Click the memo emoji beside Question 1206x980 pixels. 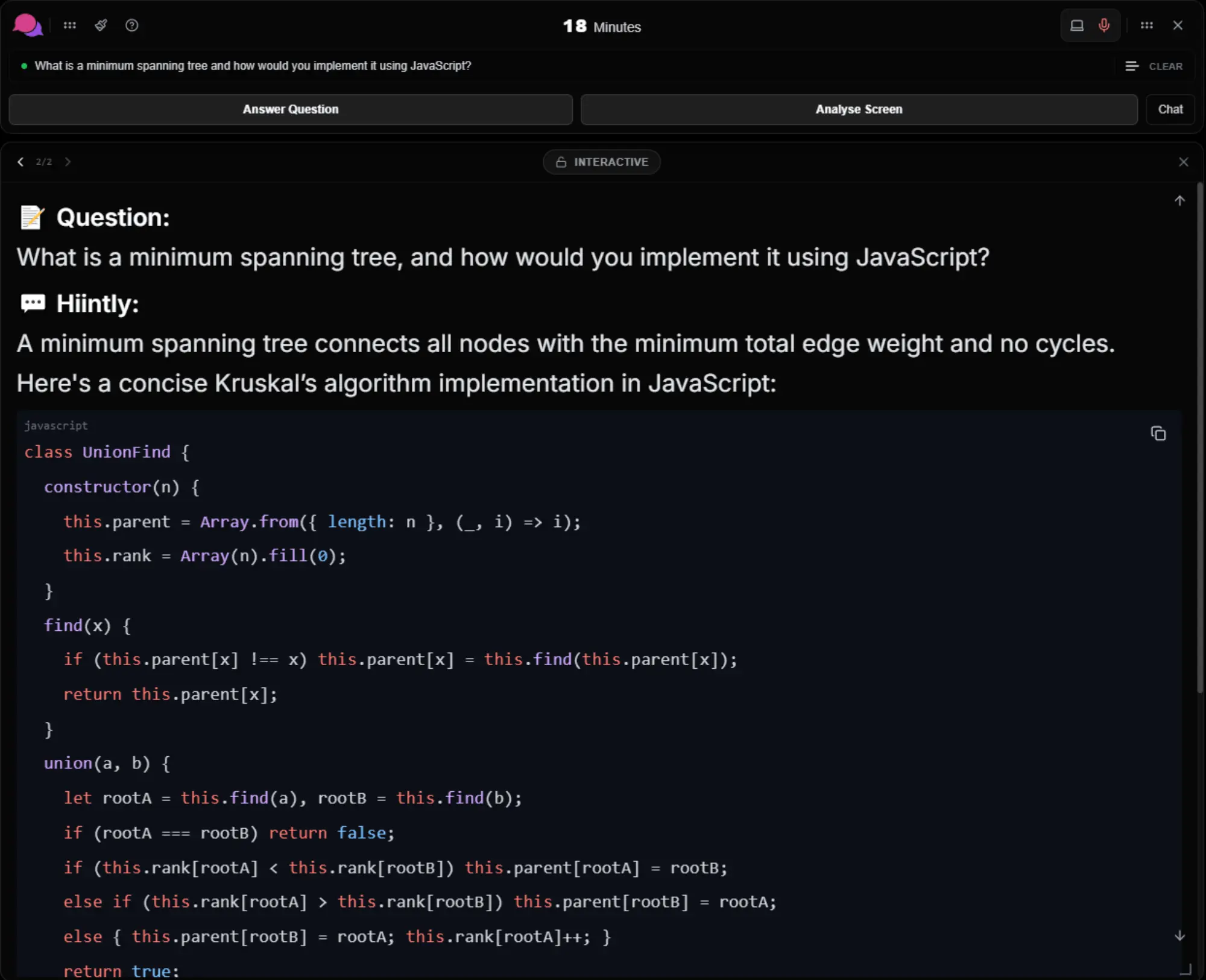pyautogui.click(x=33, y=218)
